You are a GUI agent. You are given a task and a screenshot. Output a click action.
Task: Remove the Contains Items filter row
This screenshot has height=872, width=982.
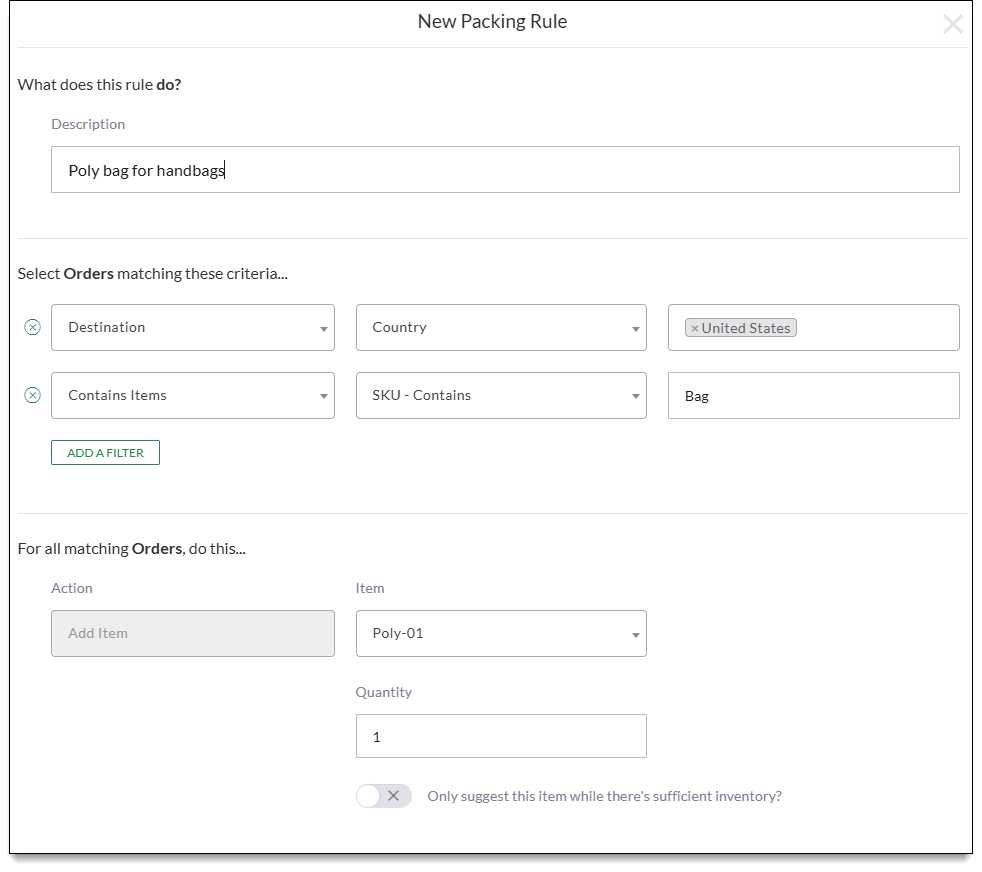pyautogui.click(x=32, y=395)
